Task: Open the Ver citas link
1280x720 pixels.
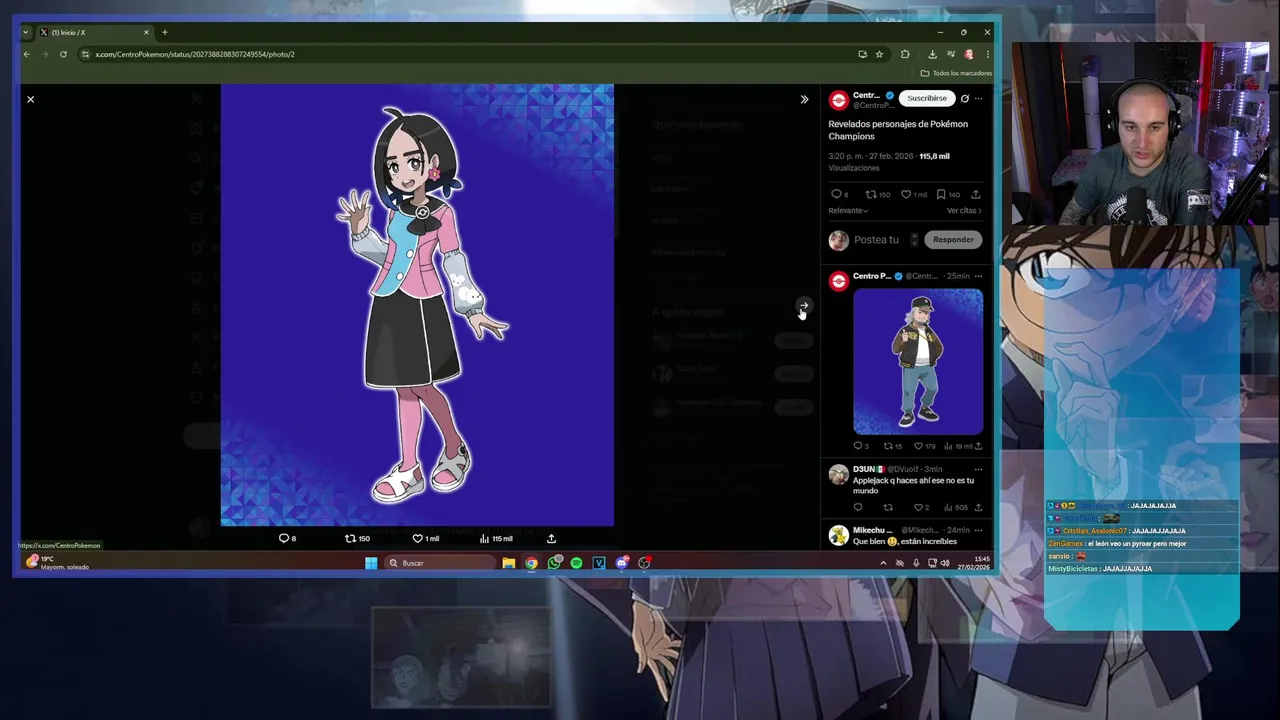Action: coord(964,211)
